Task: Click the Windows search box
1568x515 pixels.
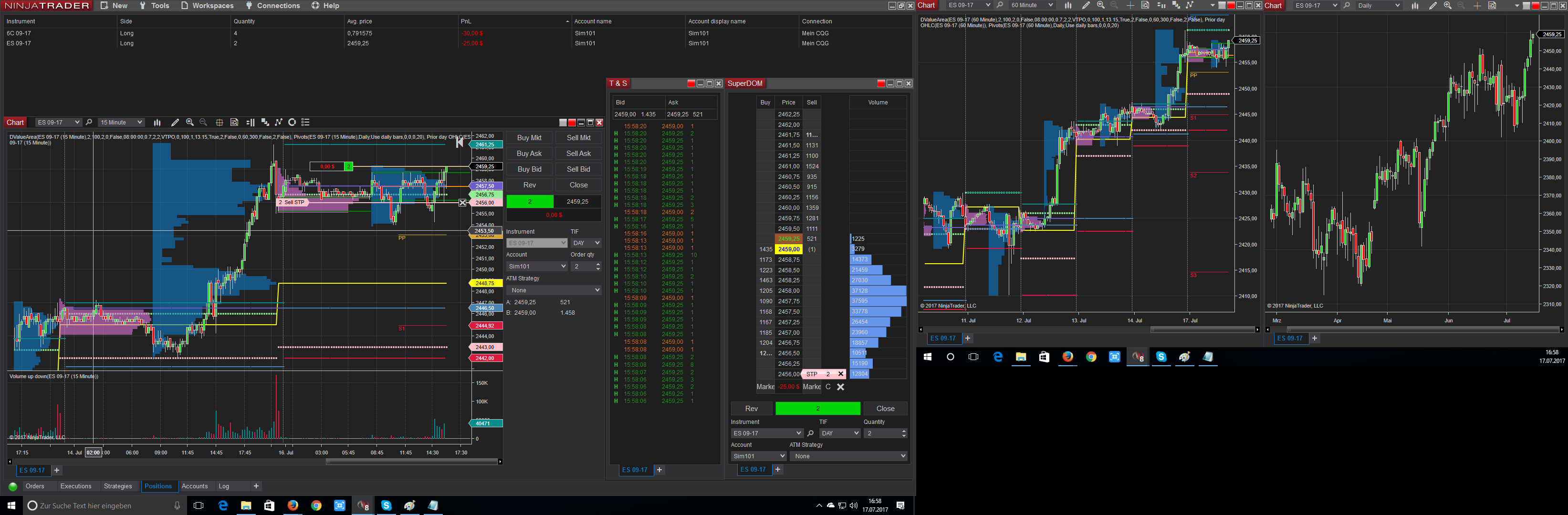Action: (x=104, y=505)
